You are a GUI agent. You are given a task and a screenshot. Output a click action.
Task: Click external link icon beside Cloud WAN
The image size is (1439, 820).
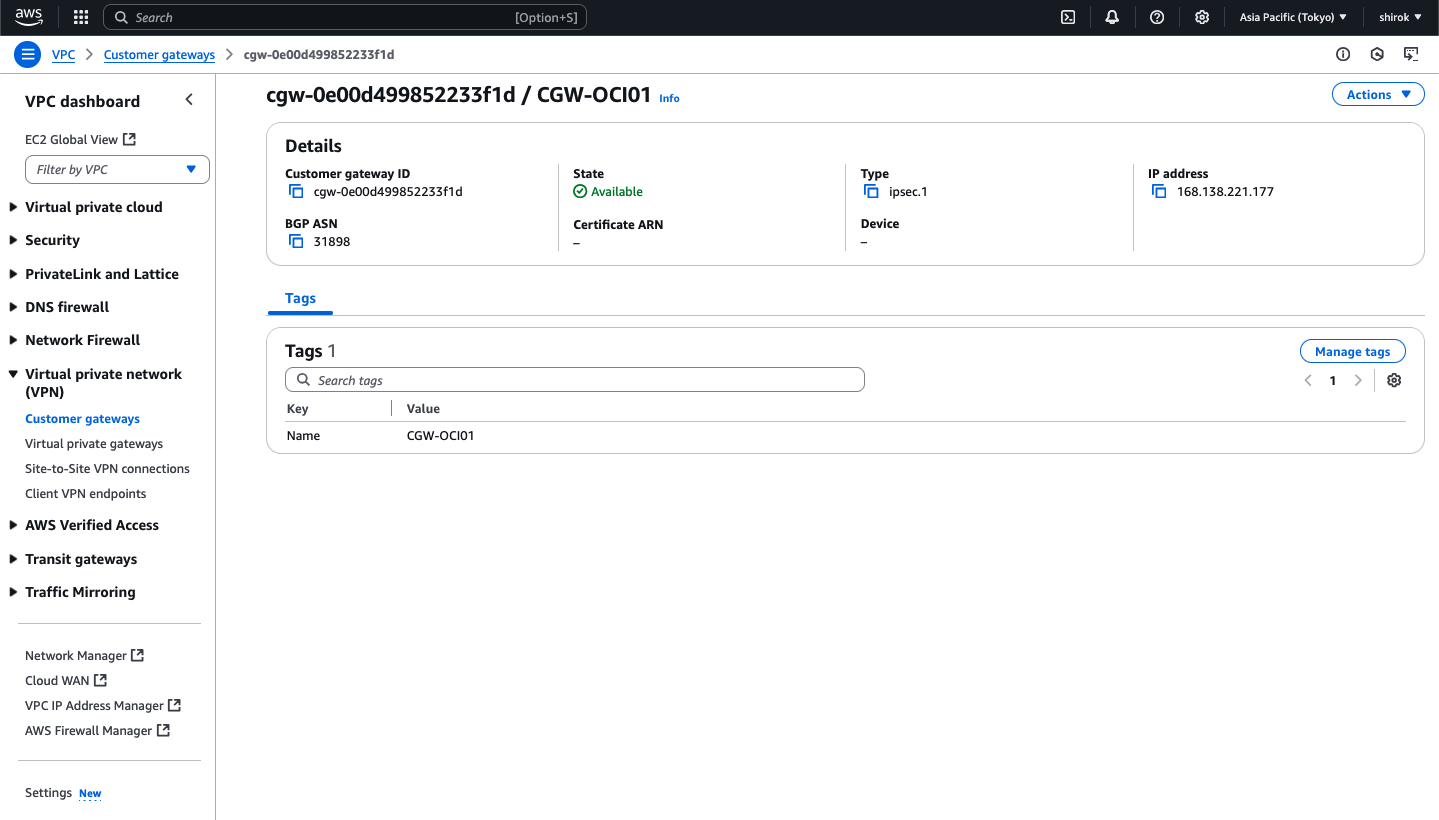100,680
